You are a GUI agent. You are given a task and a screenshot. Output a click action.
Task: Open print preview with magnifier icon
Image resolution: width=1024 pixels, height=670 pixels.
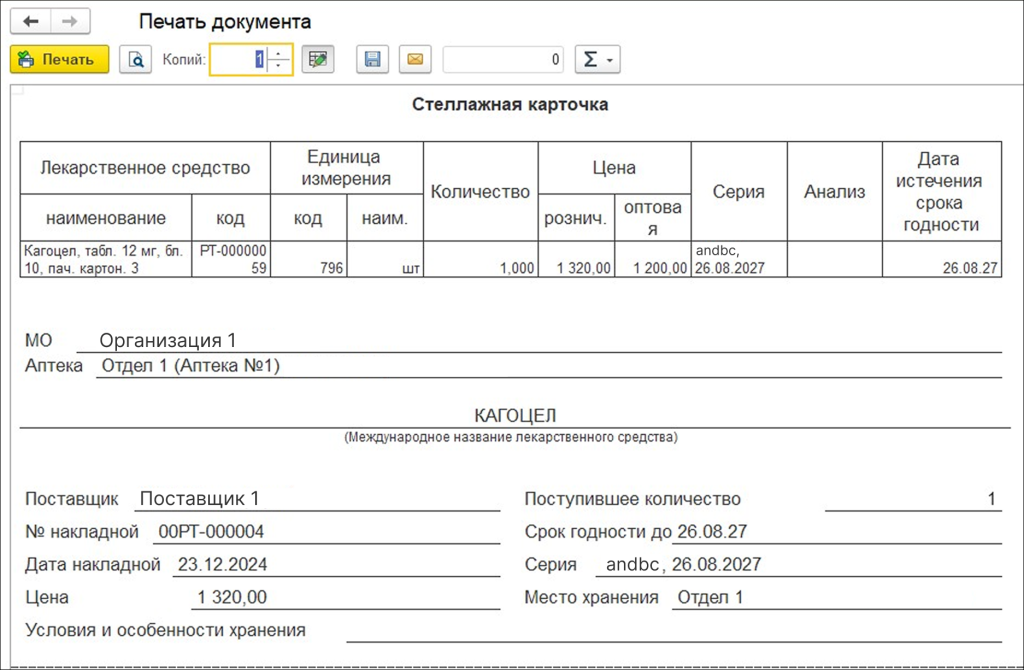tap(135, 60)
